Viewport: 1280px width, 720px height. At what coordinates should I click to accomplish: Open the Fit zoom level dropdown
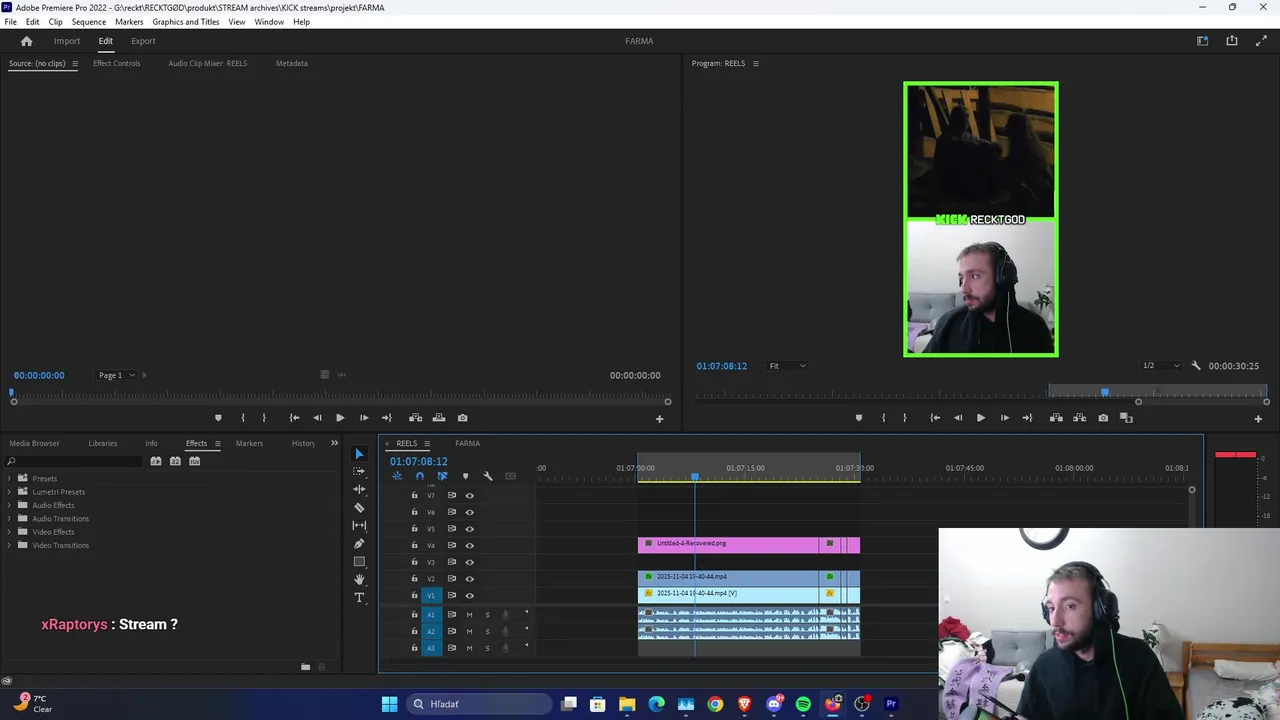click(x=786, y=366)
